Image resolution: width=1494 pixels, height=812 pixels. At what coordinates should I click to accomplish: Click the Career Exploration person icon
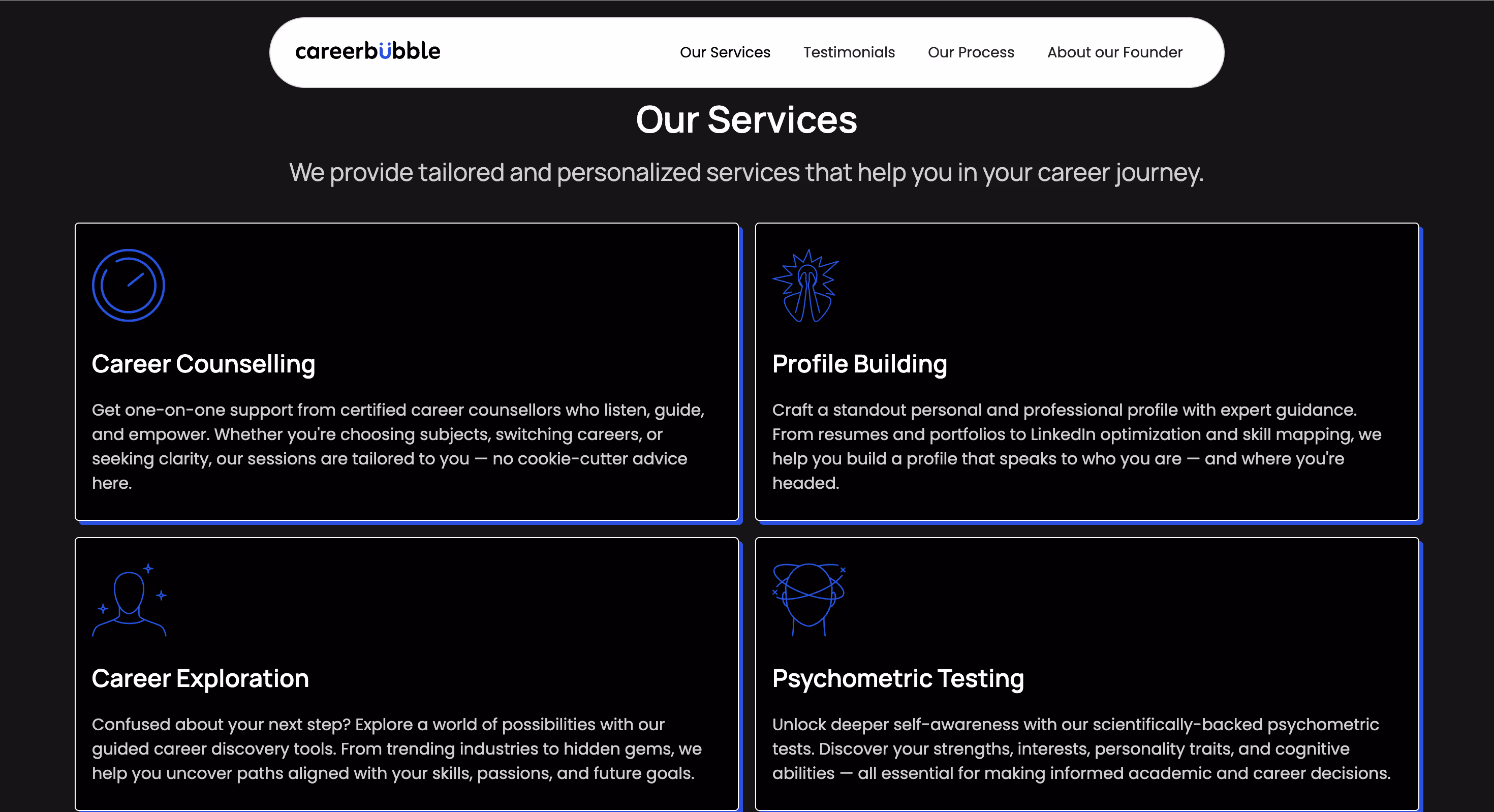(130, 600)
